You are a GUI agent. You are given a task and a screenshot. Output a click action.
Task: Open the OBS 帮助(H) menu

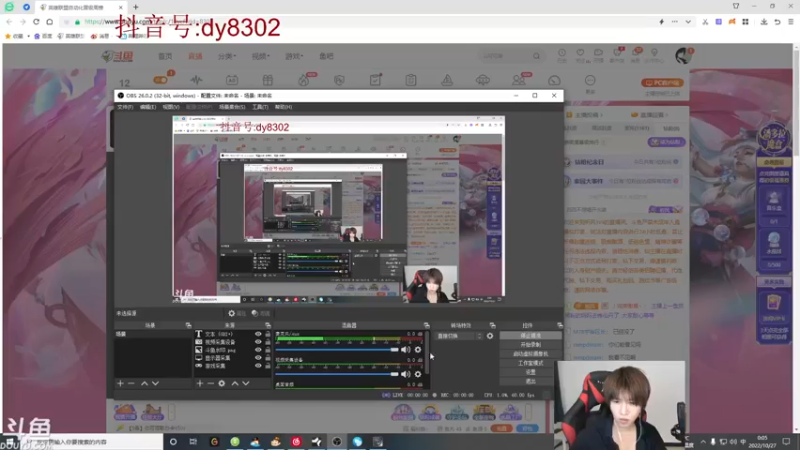(x=283, y=107)
